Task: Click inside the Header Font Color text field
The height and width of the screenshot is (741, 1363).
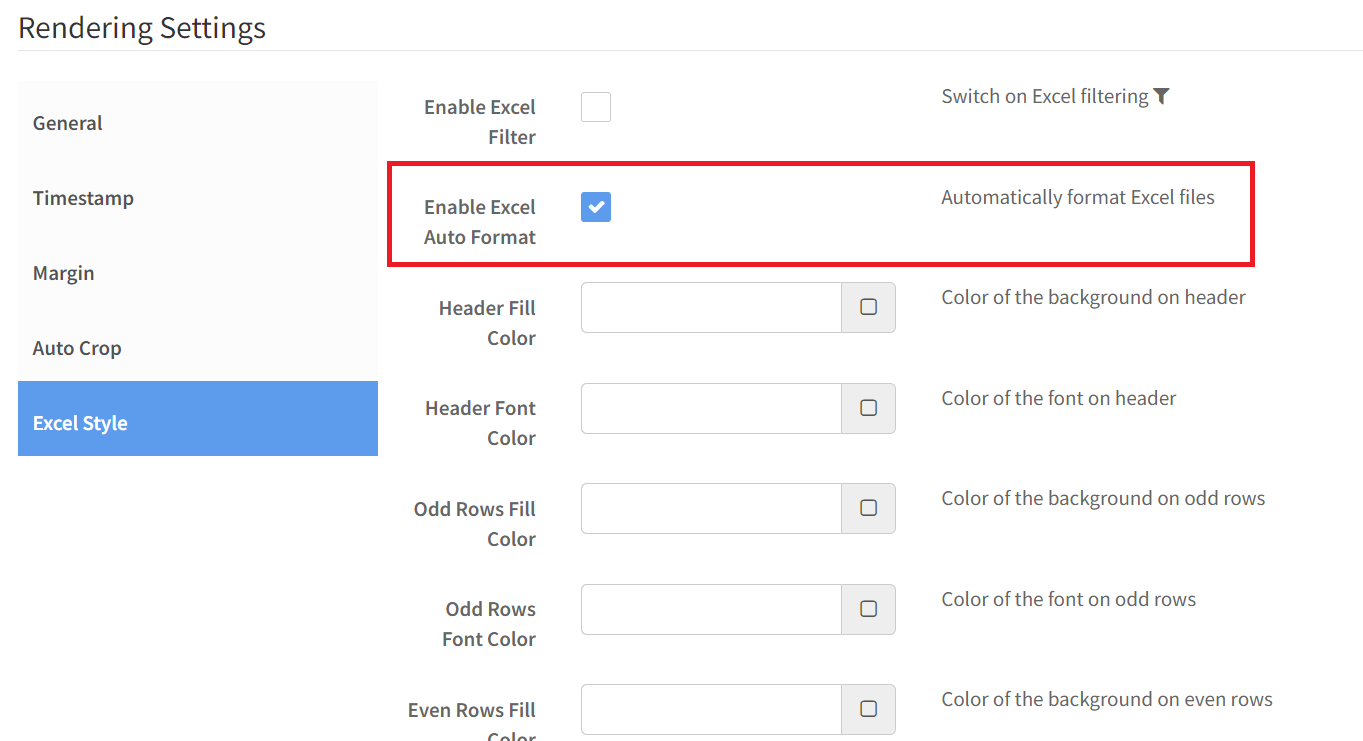Action: [x=711, y=408]
